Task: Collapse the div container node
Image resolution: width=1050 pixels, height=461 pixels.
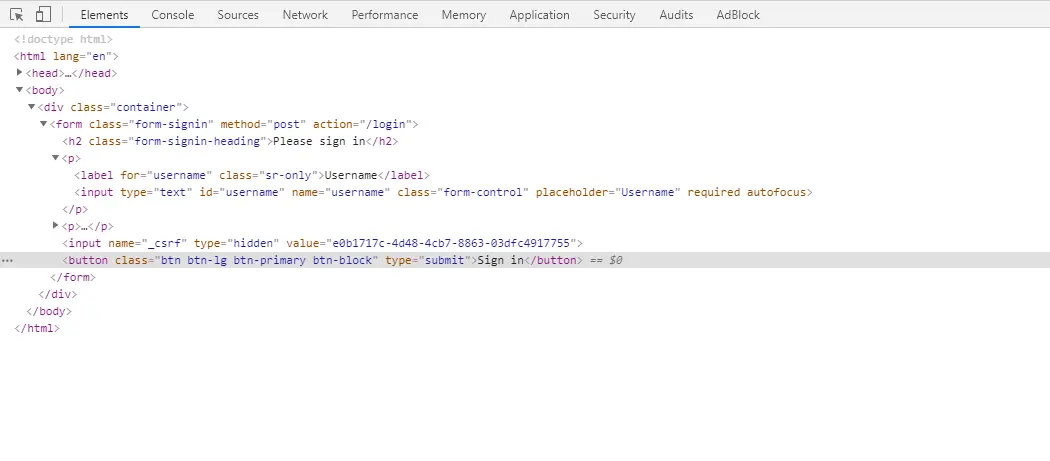Action: pos(31,107)
